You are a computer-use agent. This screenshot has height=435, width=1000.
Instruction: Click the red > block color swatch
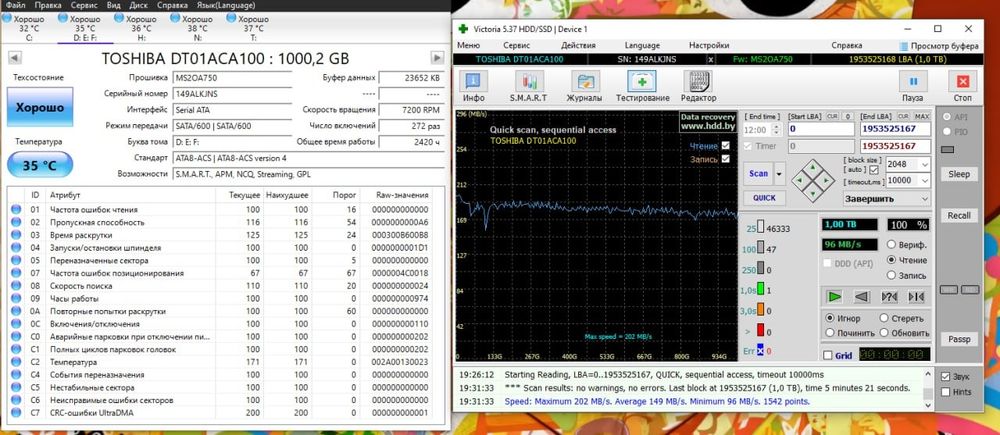(760, 331)
